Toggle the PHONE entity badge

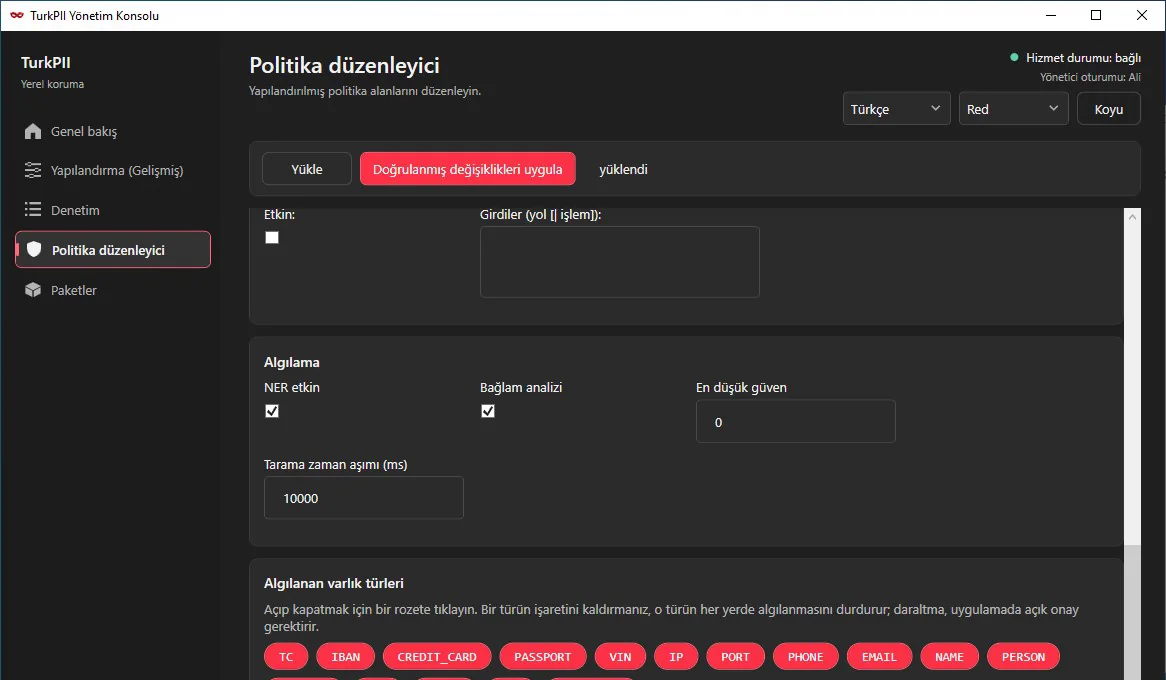point(806,657)
